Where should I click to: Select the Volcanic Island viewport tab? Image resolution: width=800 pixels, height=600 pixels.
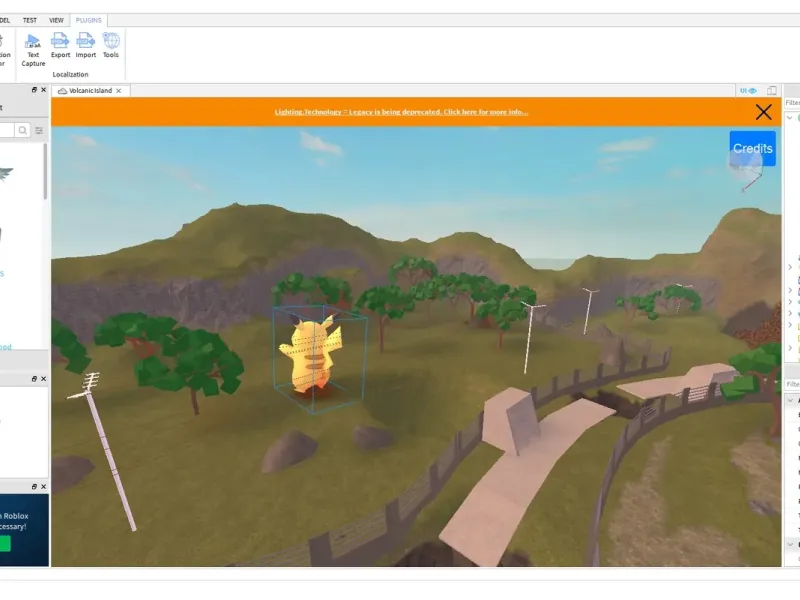90,91
